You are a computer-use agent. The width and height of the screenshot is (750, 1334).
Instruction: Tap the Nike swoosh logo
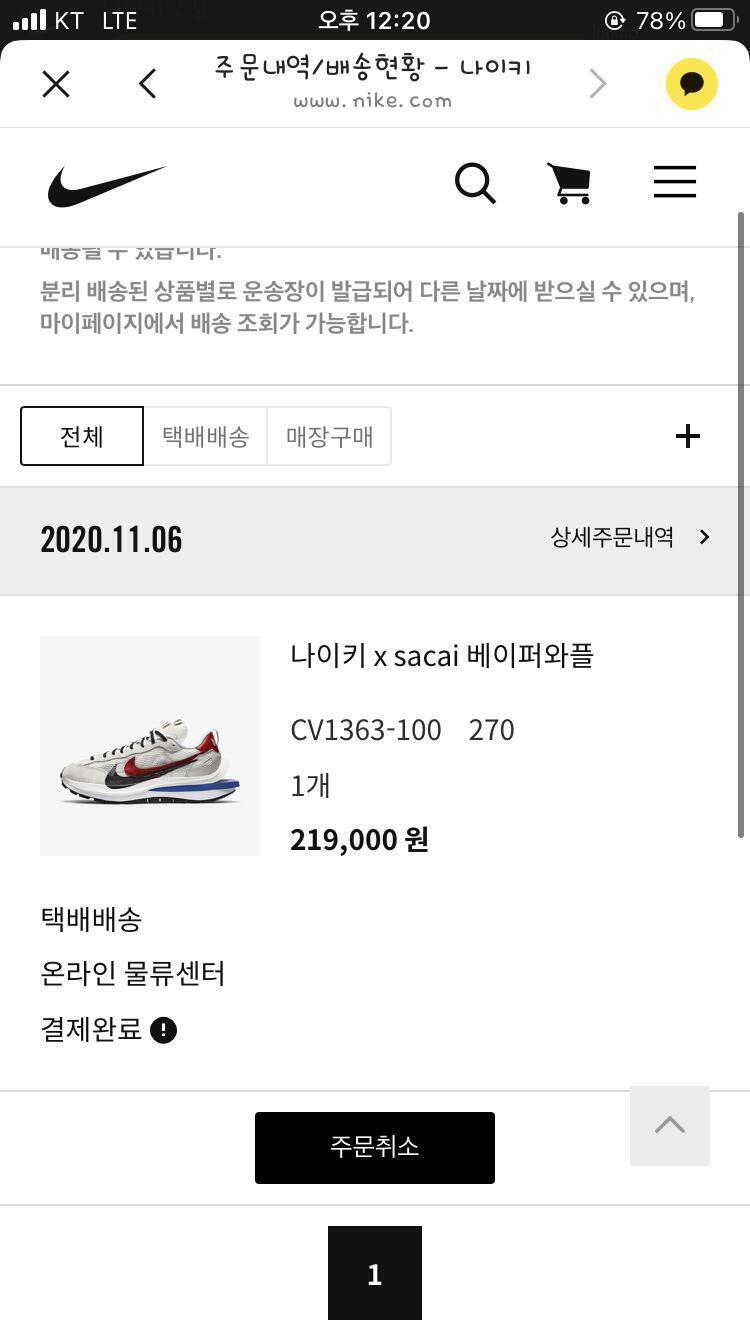click(x=106, y=186)
